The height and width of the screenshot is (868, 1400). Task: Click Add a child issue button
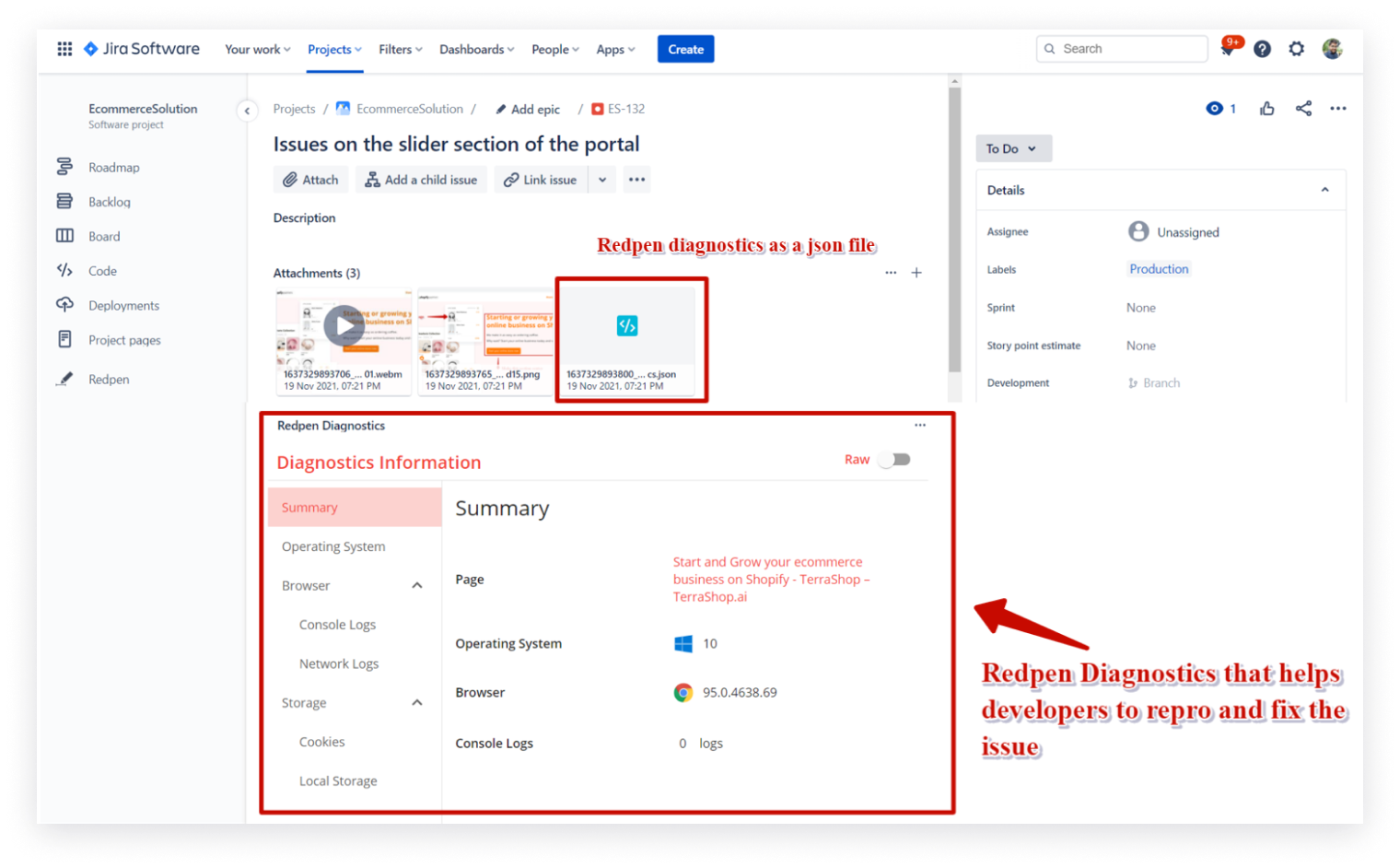(x=421, y=180)
